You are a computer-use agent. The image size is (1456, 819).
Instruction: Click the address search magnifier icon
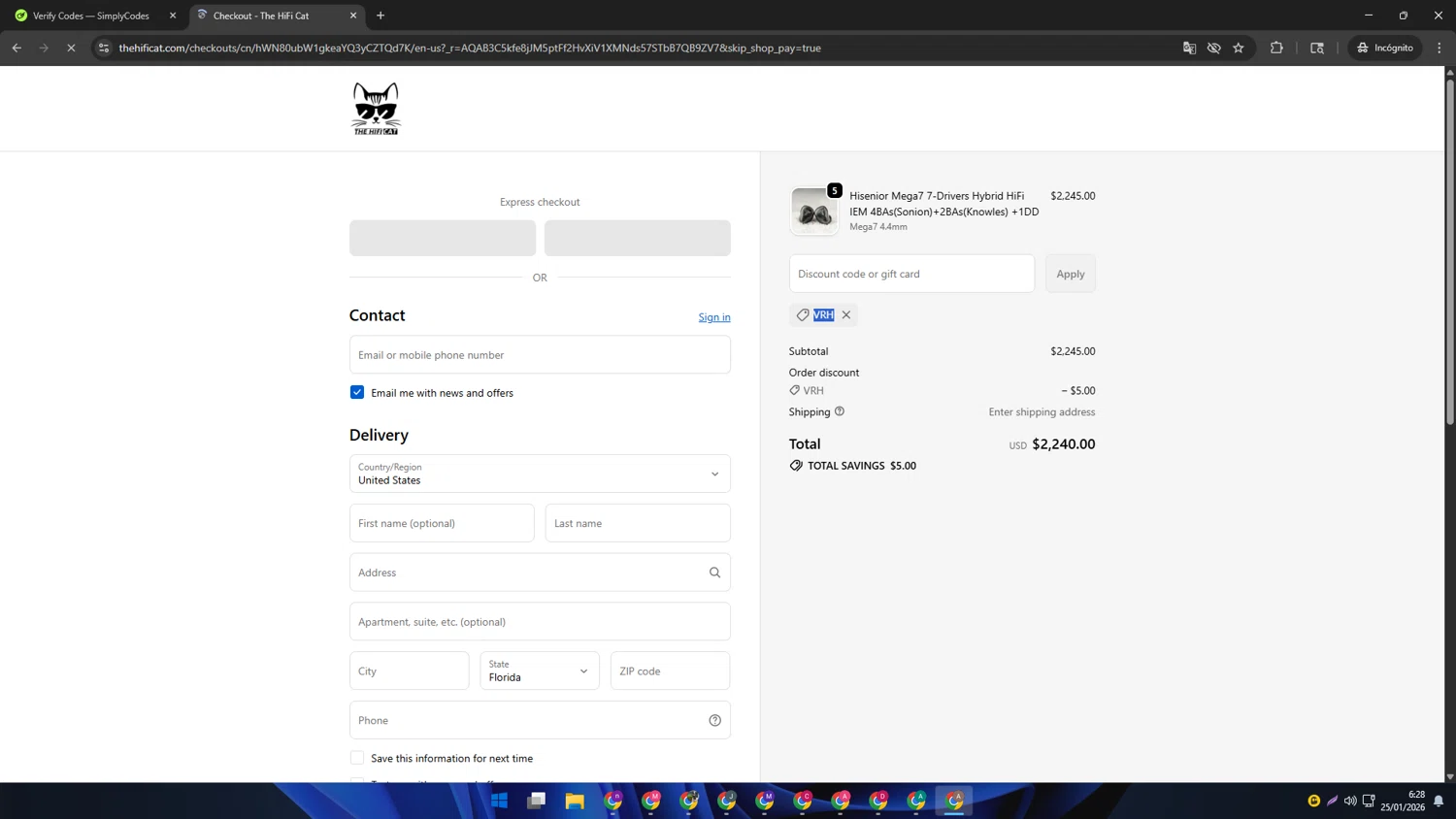[714, 573]
